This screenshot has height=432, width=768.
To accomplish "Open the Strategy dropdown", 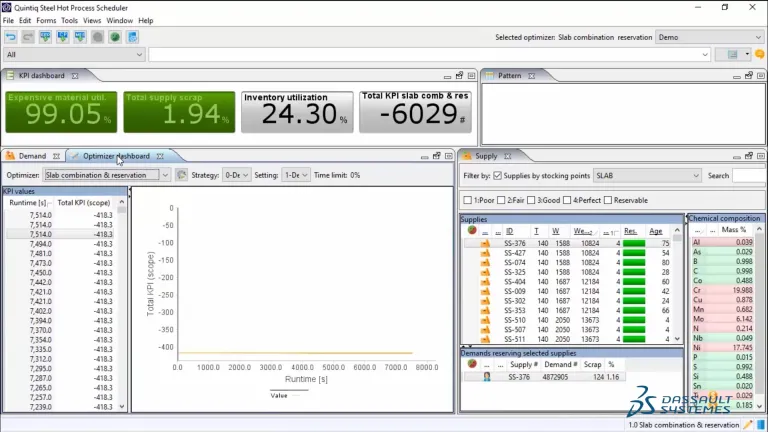I will [236, 175].
